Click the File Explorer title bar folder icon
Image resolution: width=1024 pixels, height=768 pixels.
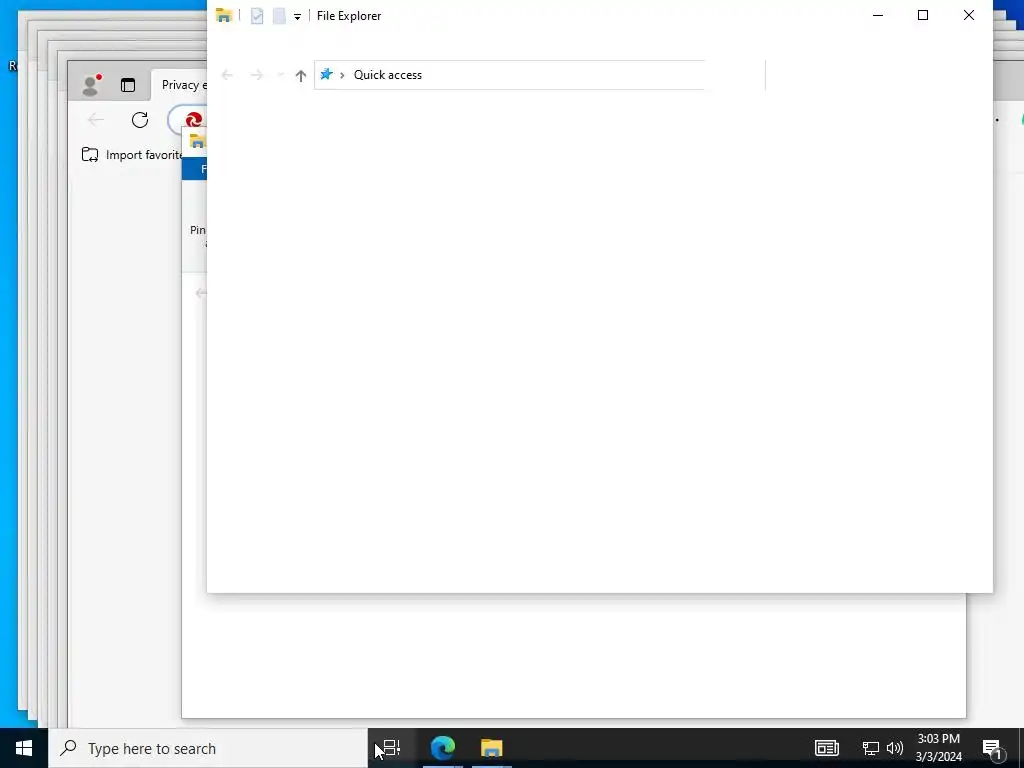(x=224, y=16)
